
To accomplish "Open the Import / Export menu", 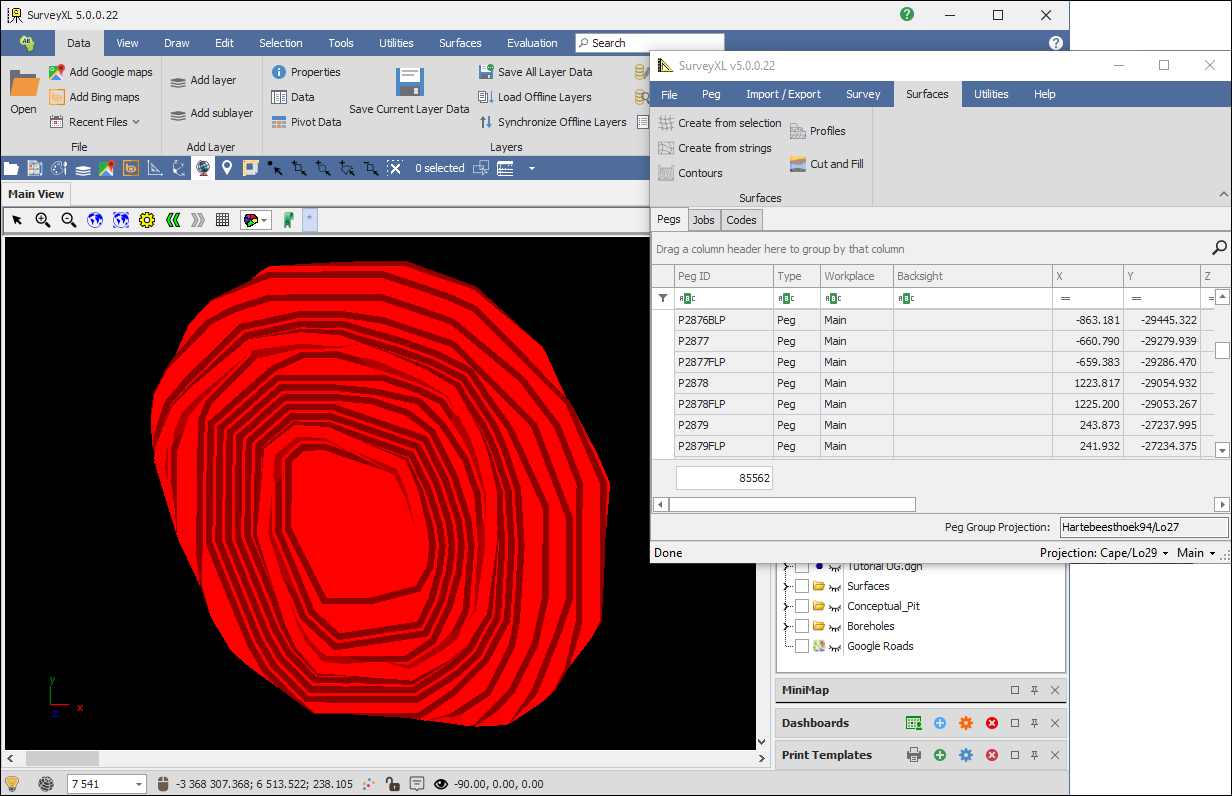I will (x=783, y=94).
